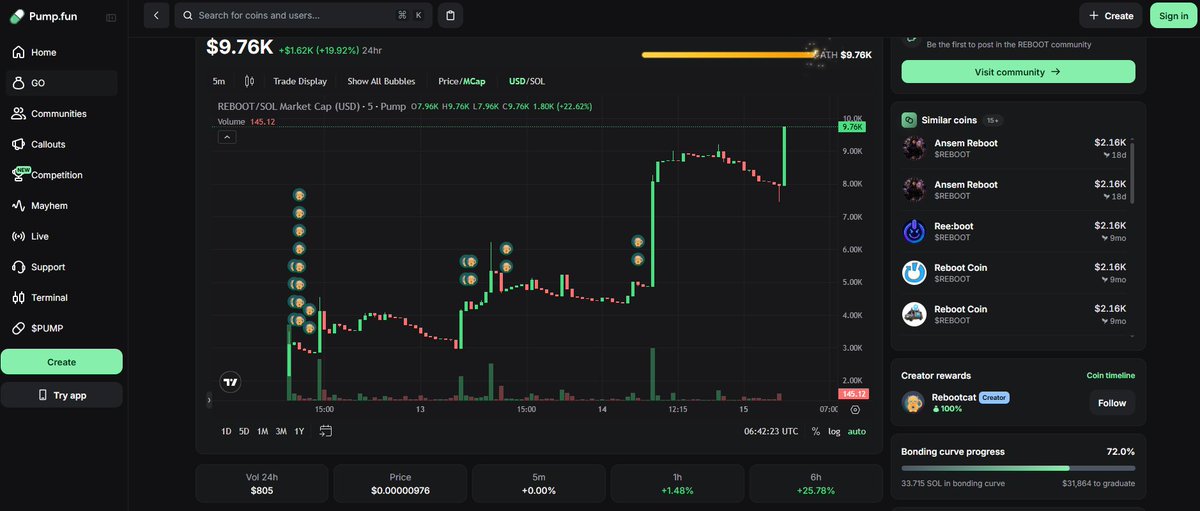1200x511 pixels.
Task: Select the 6h +25.78% stat card
Action: (816, 484)
